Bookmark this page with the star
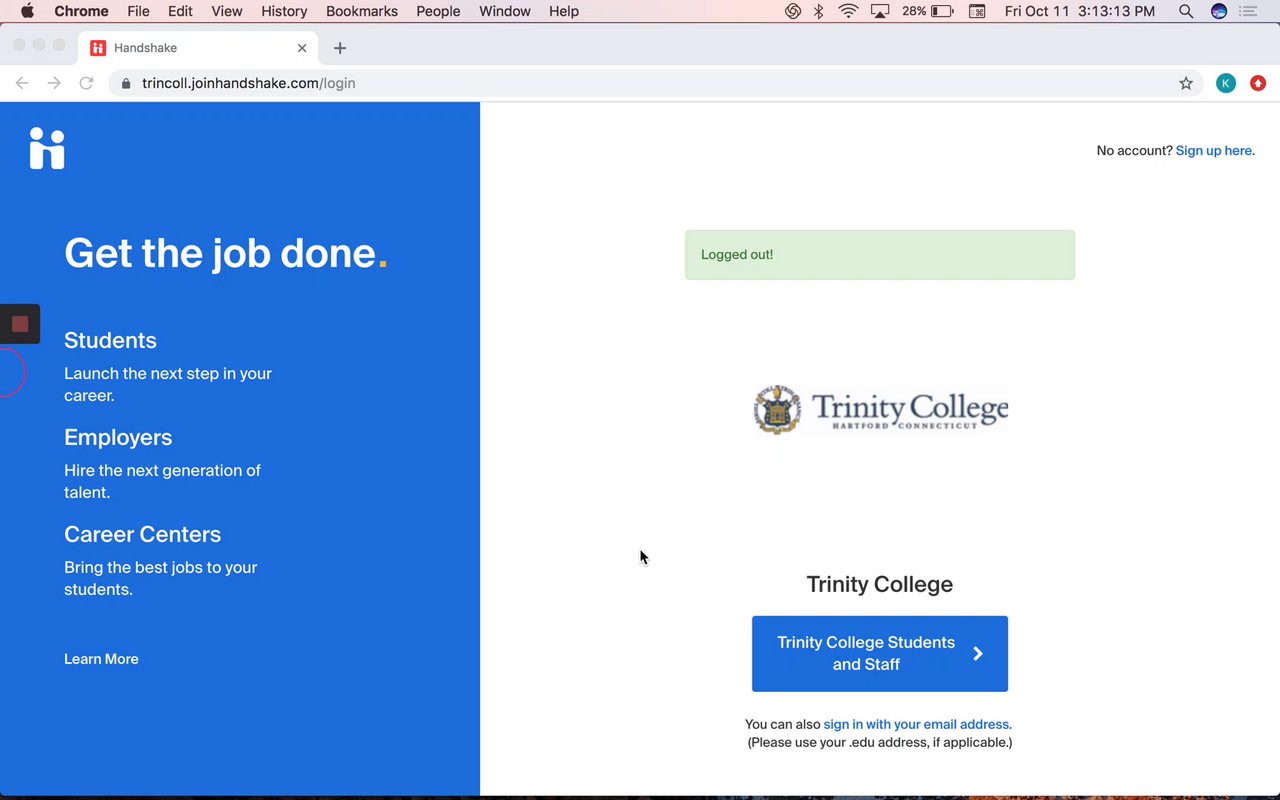Viewport: 1280px width, 800px height. pyautogui.click(x=1186, y=83)
